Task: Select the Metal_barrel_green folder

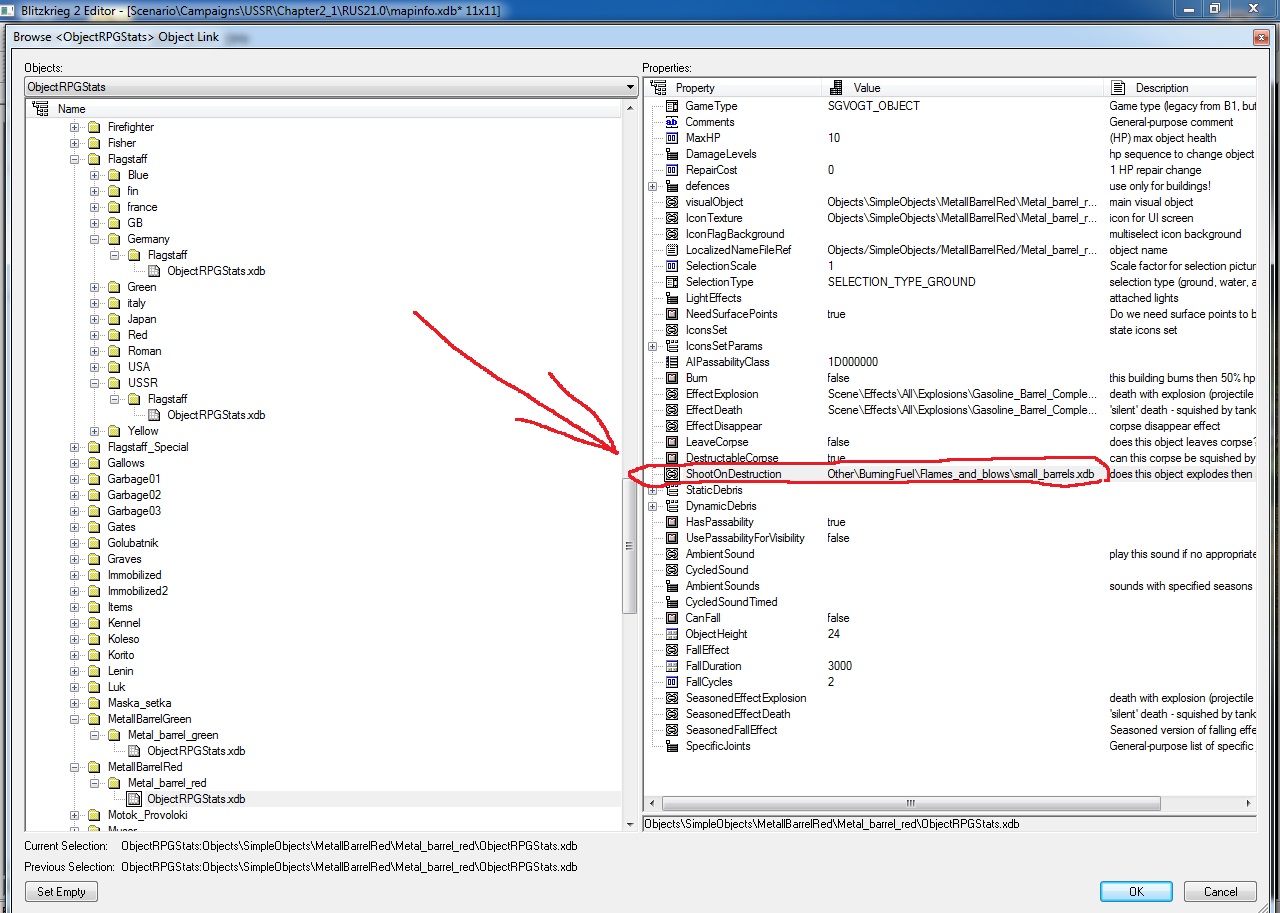Action: 173,735
